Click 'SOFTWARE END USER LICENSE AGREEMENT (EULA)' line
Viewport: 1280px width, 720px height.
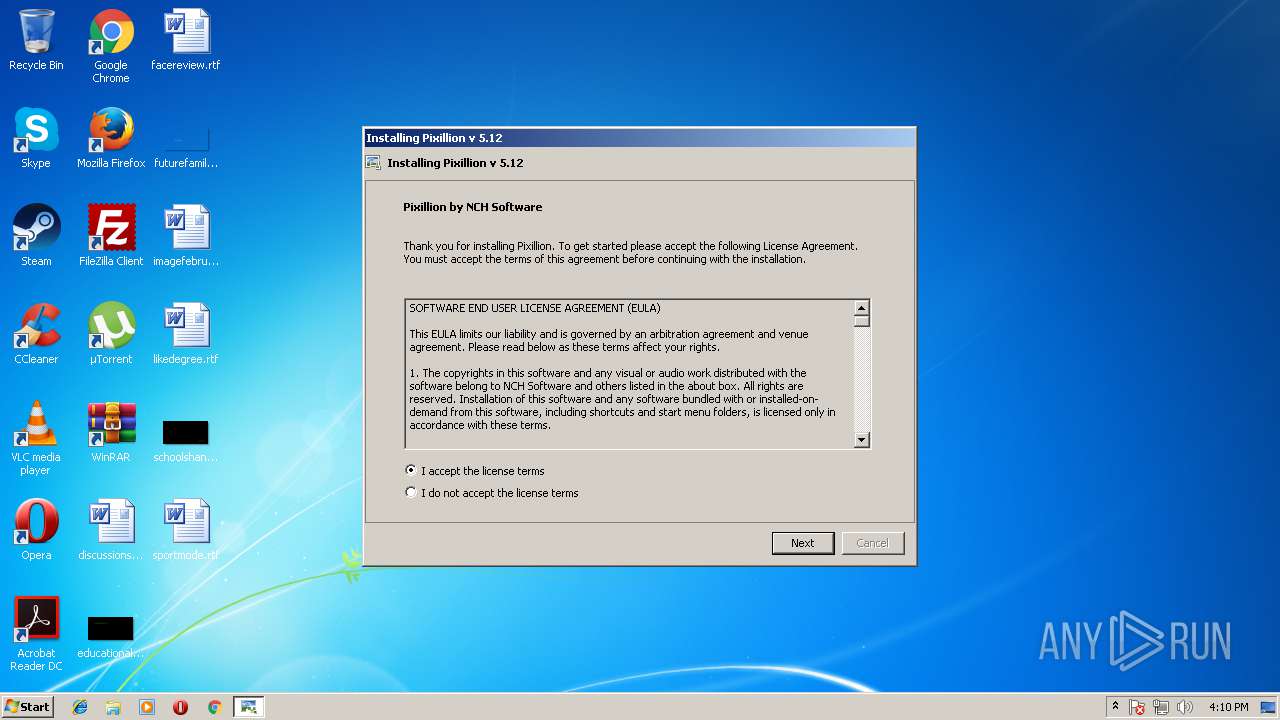pos(535,308)
